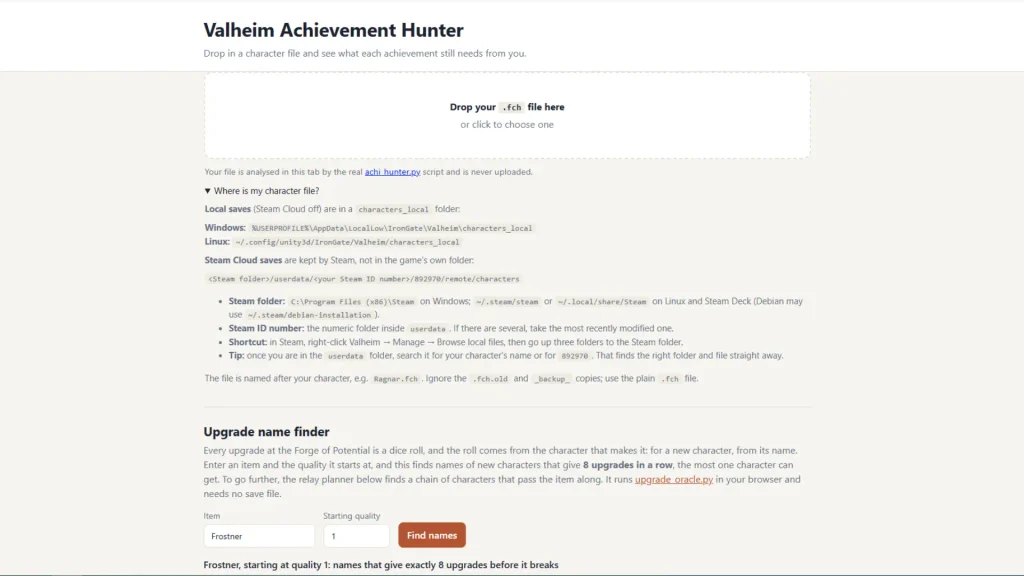Click the 'Shortcut:' bullet label
Image resolution: width=1024 pixels, height=576 pixels.
coord(248,342)
